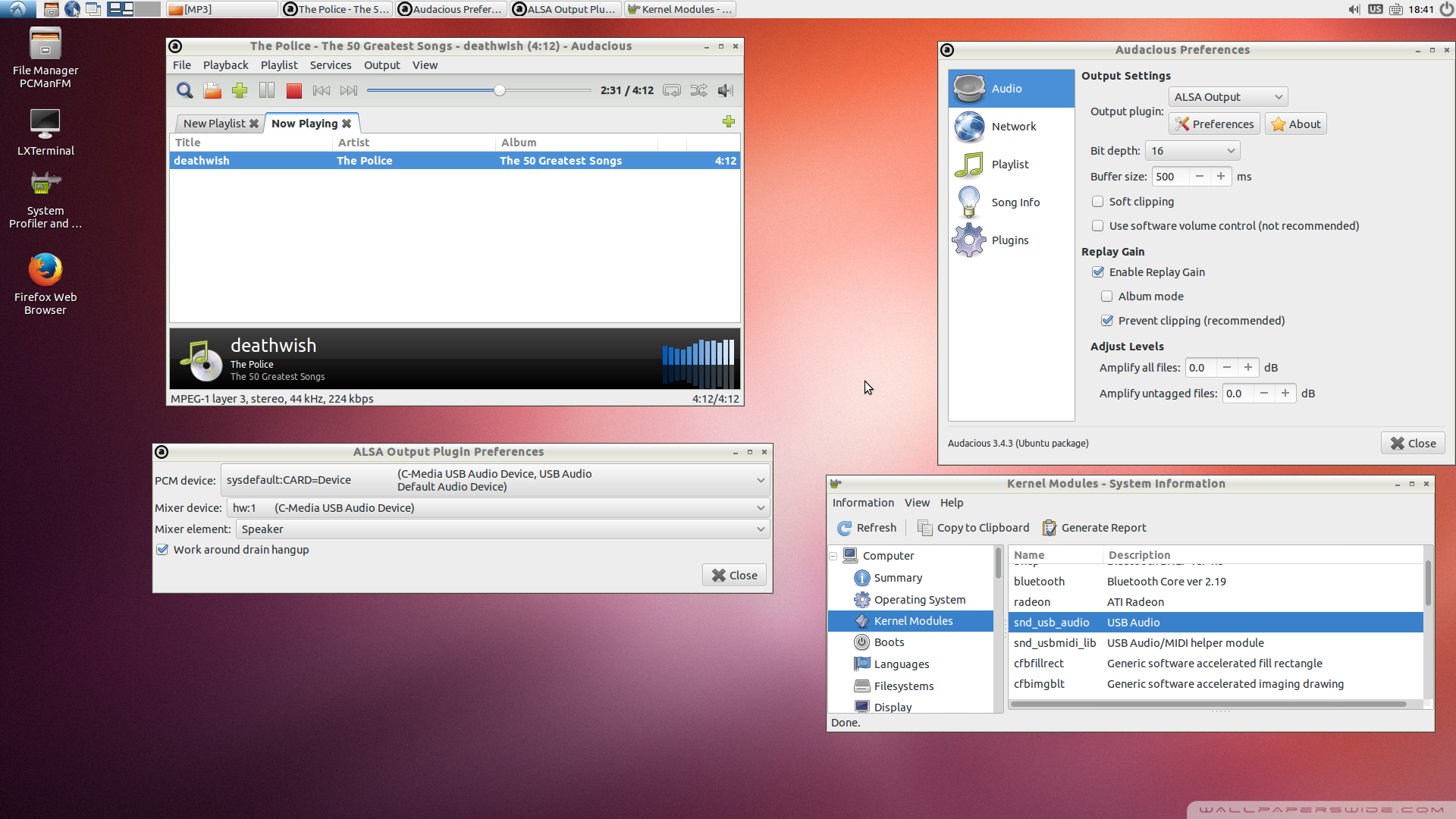Image resolution: width=1456 pixels, height=819 pixels.
Task: Click the volume speaker icon in Audacious toolbar
Action: (x=726, y=91)
